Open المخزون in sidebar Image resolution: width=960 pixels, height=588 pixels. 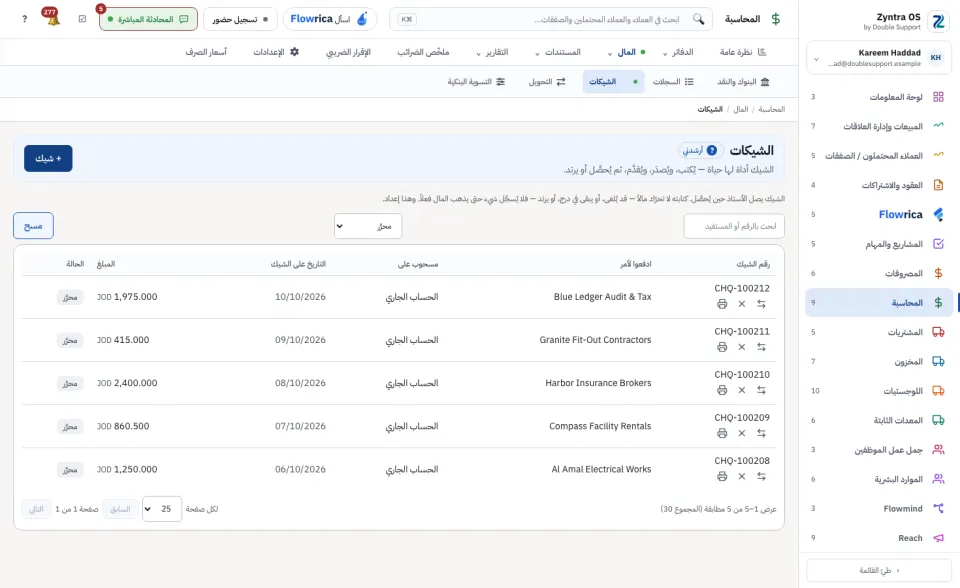pos(879,361)
